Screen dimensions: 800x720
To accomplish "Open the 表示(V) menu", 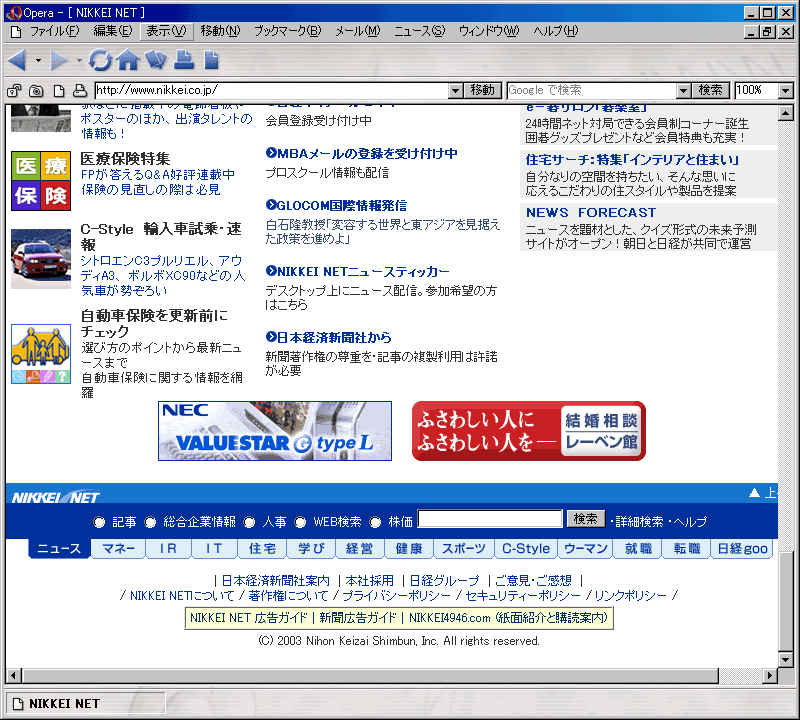I will tap(166, 31).
